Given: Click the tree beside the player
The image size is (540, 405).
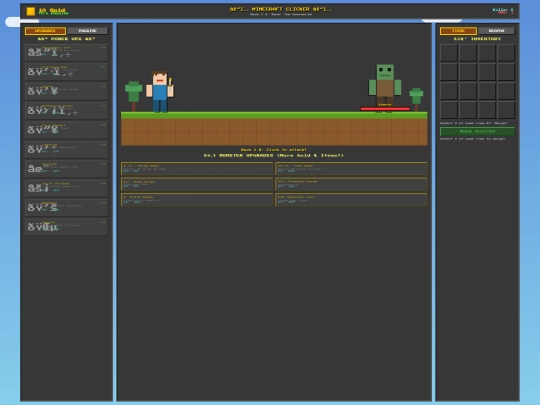Looking at the screenshot, I should [134, 96].
